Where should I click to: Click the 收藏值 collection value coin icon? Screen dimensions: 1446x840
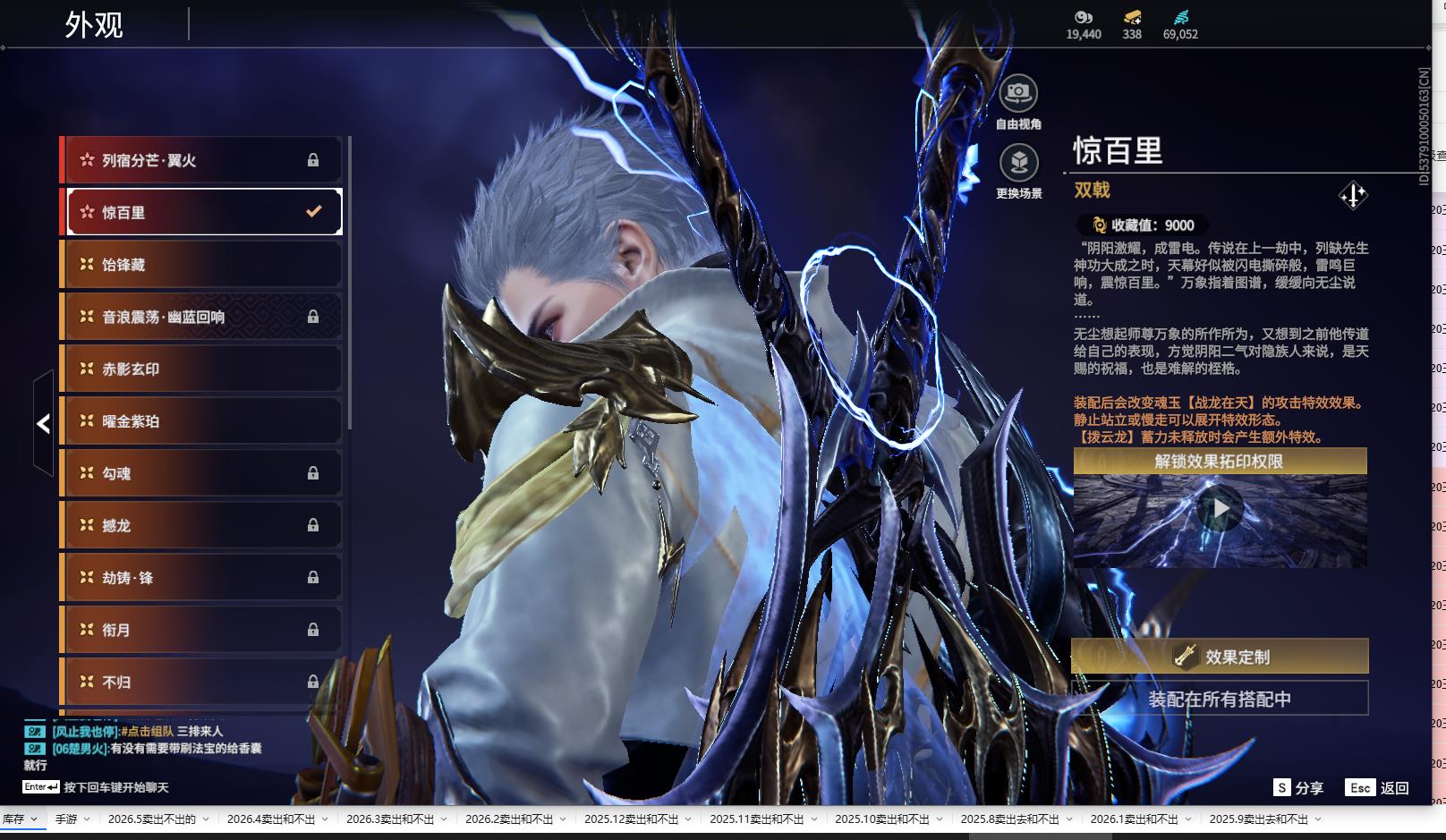(x=1099, y=225)
